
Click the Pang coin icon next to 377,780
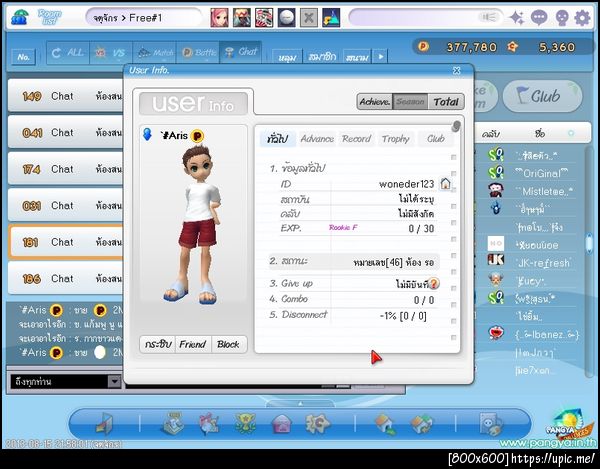tap(423, 47)
